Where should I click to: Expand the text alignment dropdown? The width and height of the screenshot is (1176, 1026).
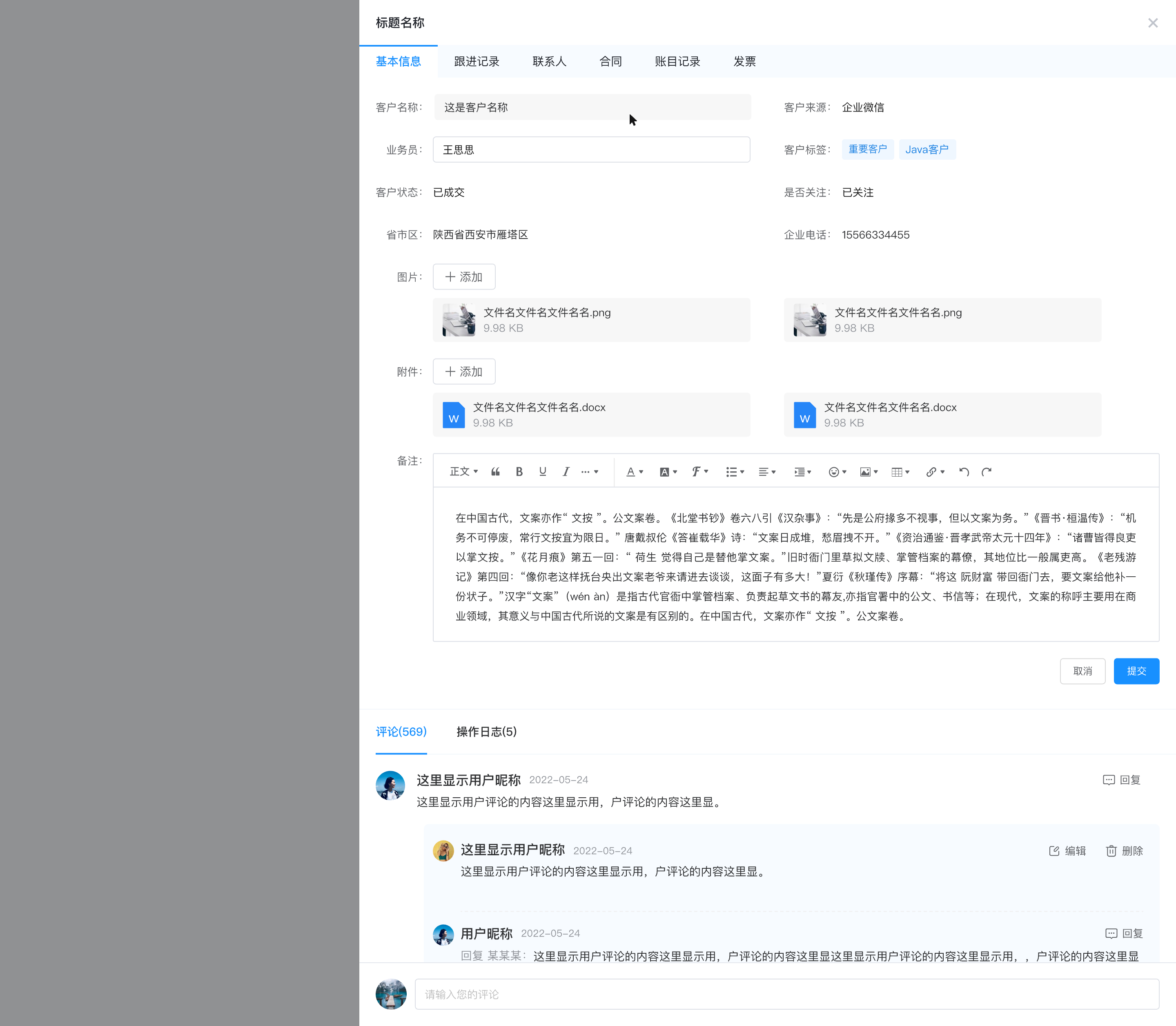pos(766,472)
